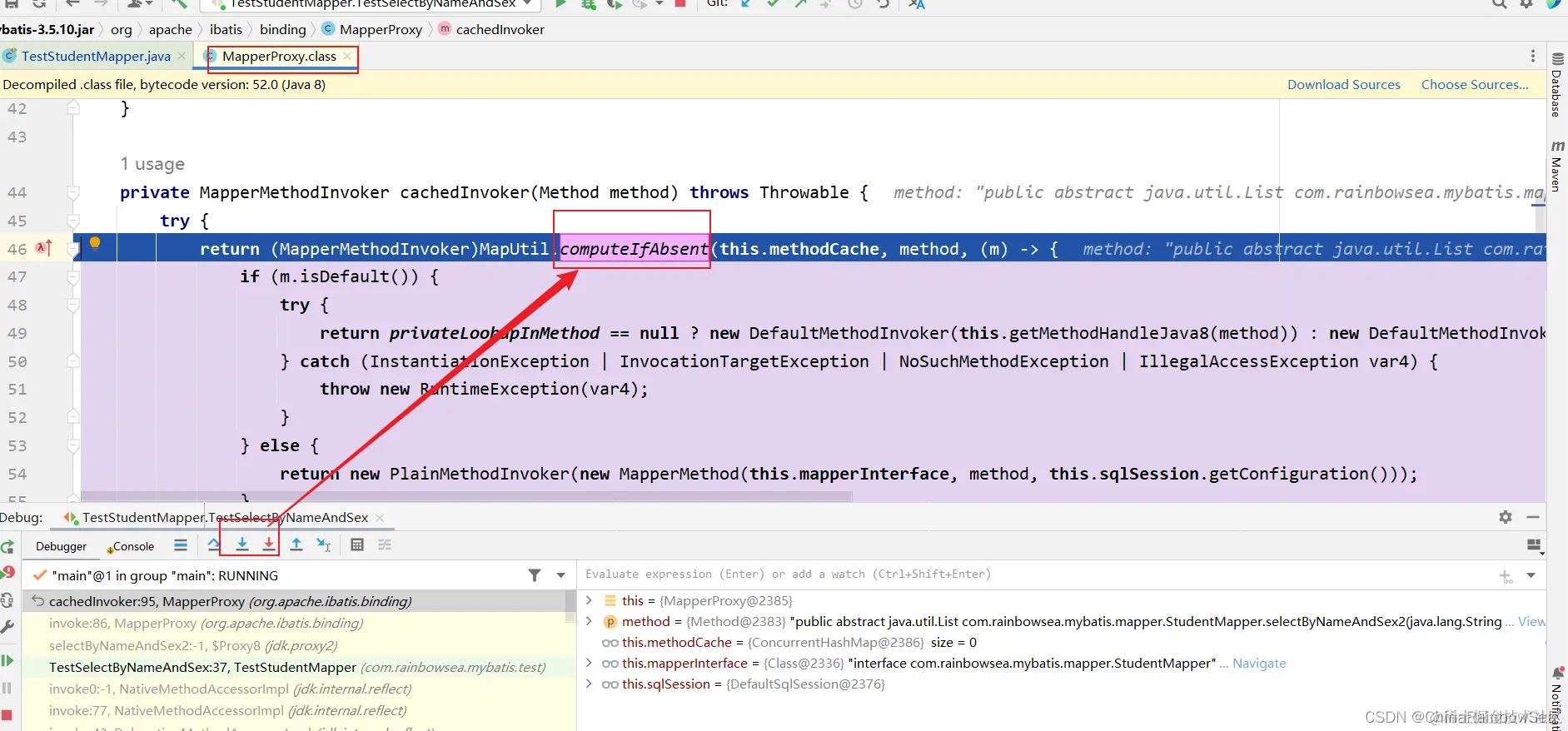Switch to the Debugger tab
Screen dimensions: 1568x731
(x=61, y=546)
